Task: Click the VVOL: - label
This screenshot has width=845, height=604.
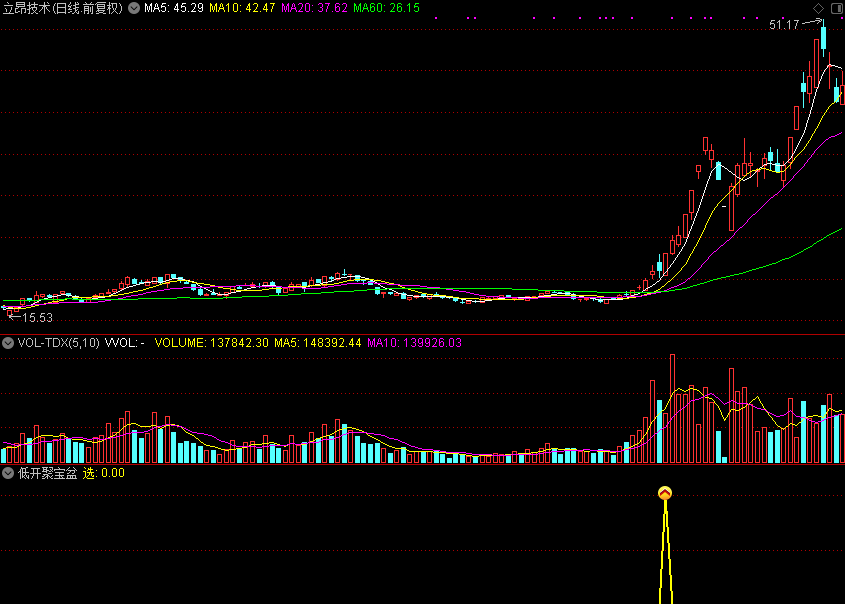Action: pos(124,343)
